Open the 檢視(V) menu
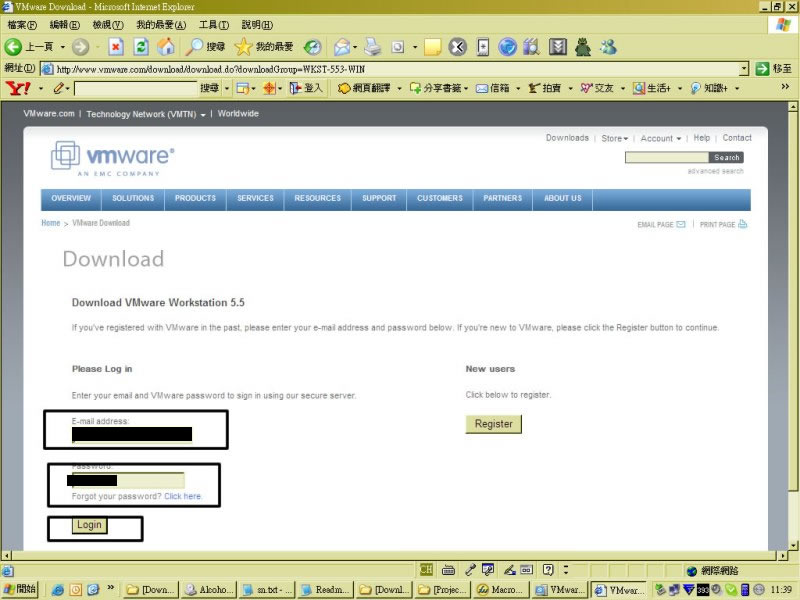 [108, 24]
